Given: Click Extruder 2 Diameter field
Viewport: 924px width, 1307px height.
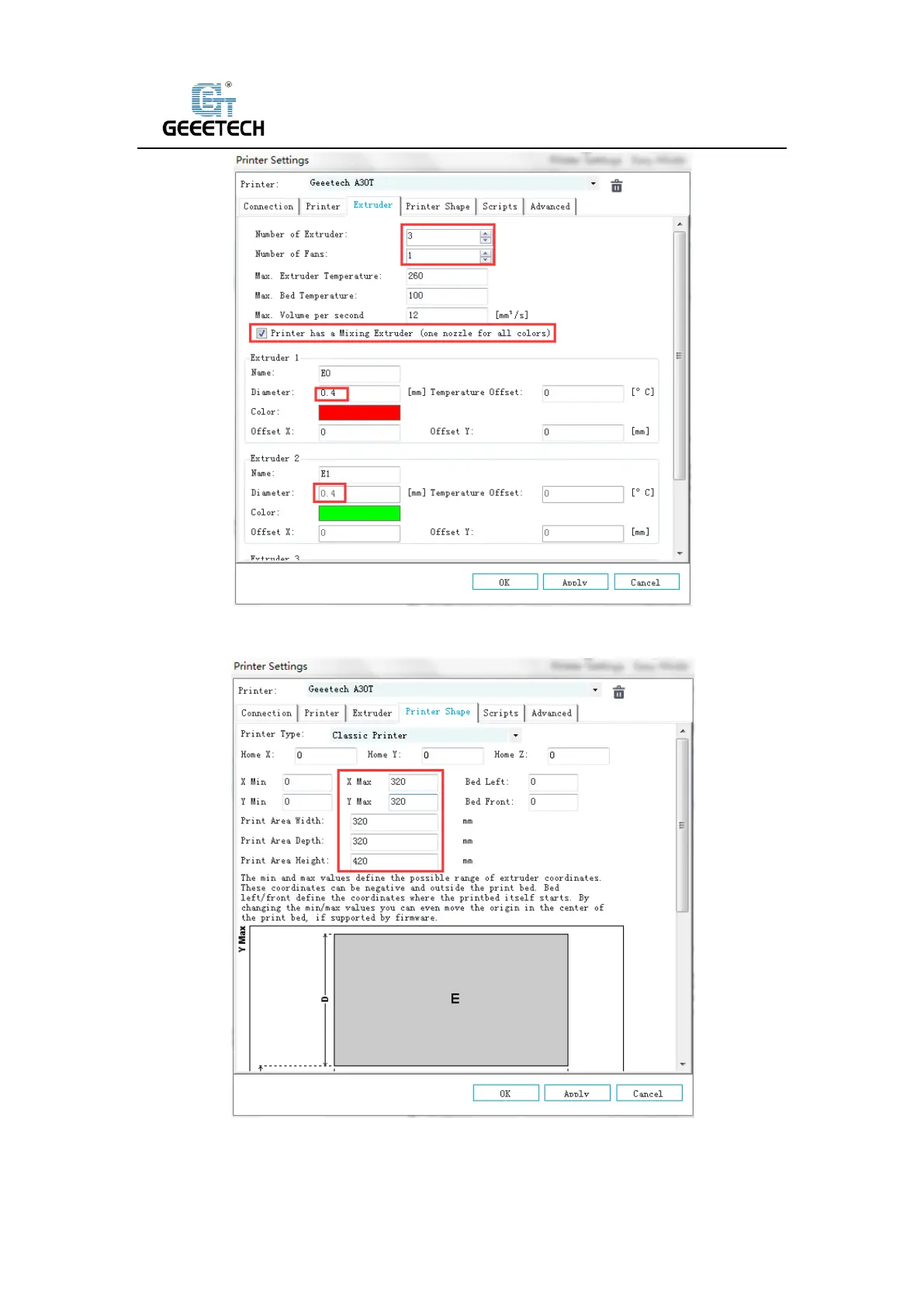Looking at the screenshot, I should click(359, 494).
